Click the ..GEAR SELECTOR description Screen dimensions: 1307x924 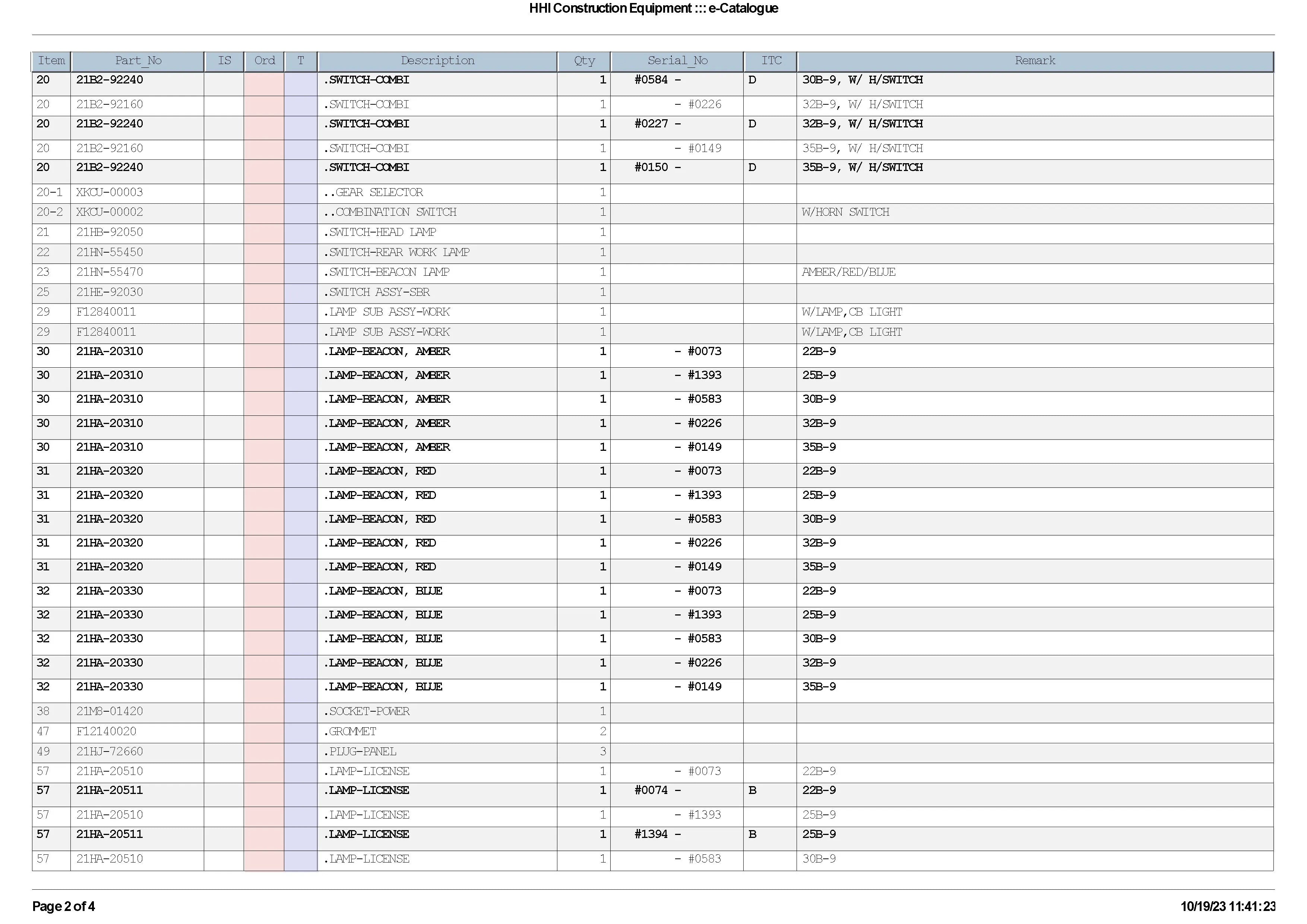(x=373, y=192)
